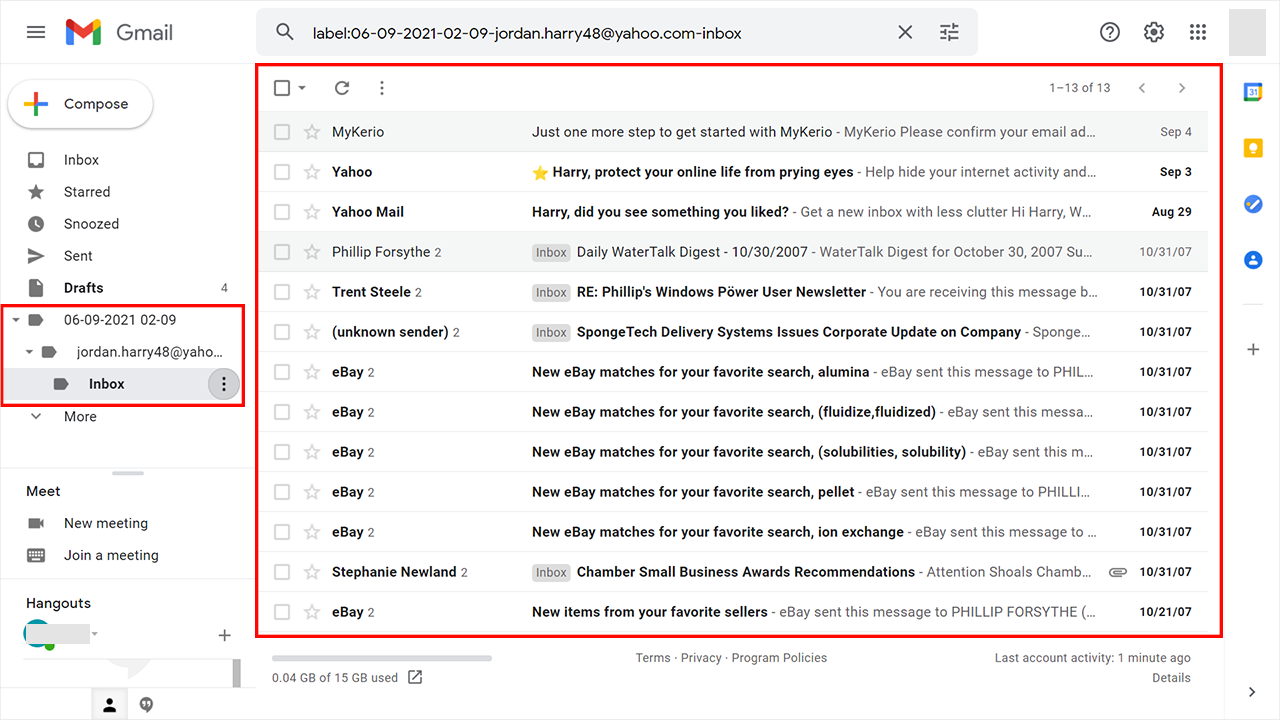Image resolution: width=1280 pixels, height=720 pixels.
Task: Open the Google apps grid
Action: 1198,32
